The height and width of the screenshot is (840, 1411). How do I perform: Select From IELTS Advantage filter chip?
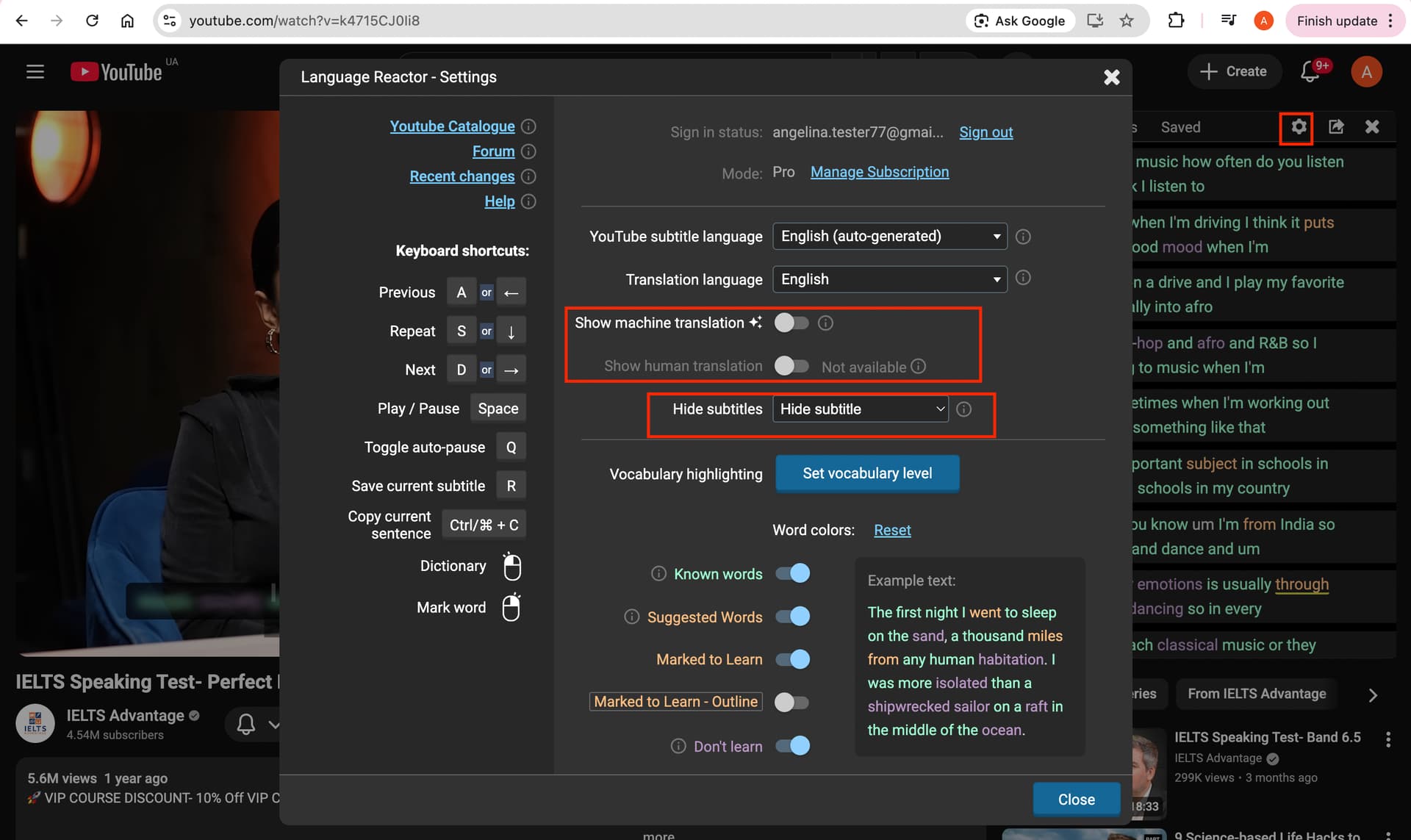tap(1257, 694)
